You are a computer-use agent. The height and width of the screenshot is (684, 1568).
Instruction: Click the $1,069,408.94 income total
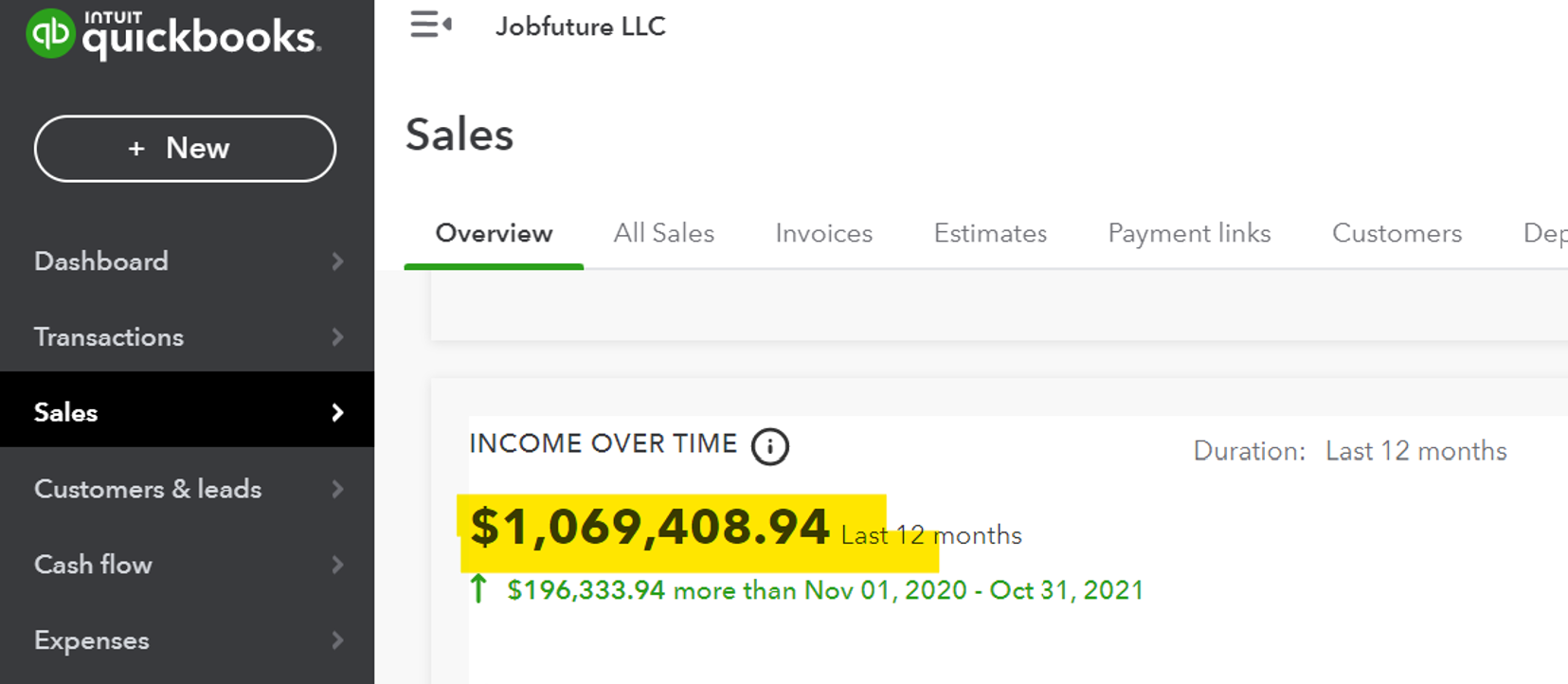(x=650, y=528)
